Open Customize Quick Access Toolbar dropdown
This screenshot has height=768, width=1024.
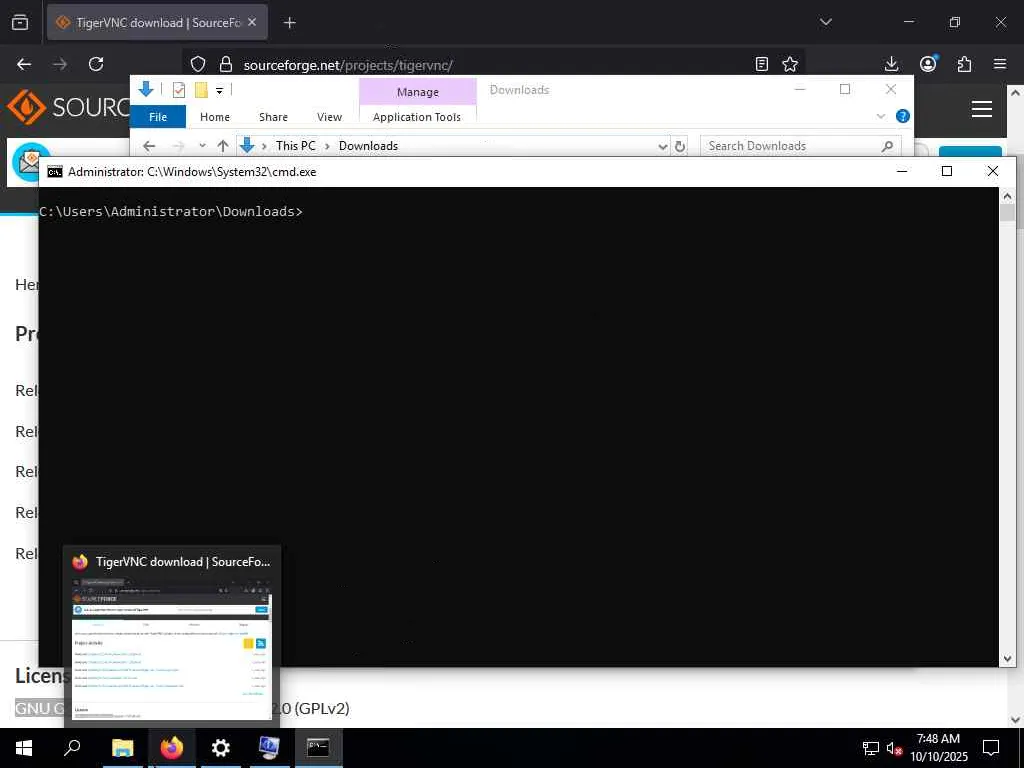(219, 91)
